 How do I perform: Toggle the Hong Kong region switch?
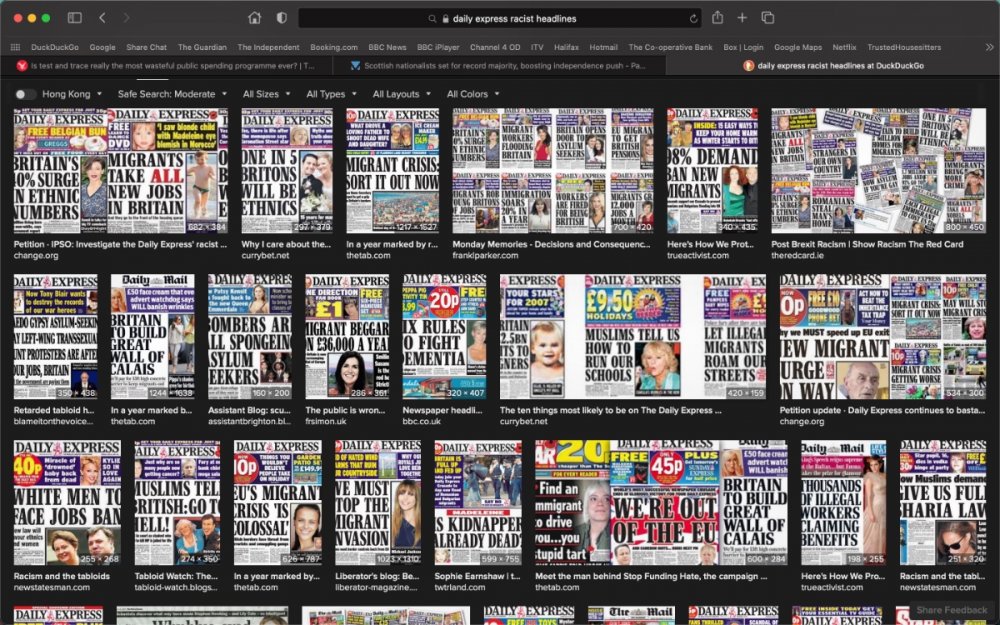point(26,94)
